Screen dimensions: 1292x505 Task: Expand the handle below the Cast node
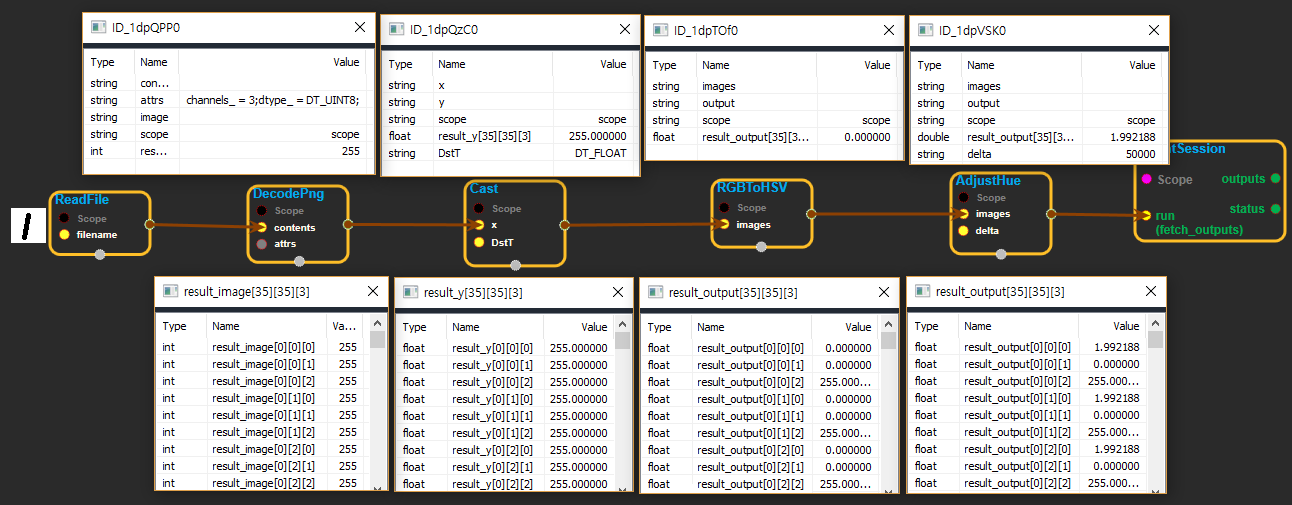click(x=515, y=265)
